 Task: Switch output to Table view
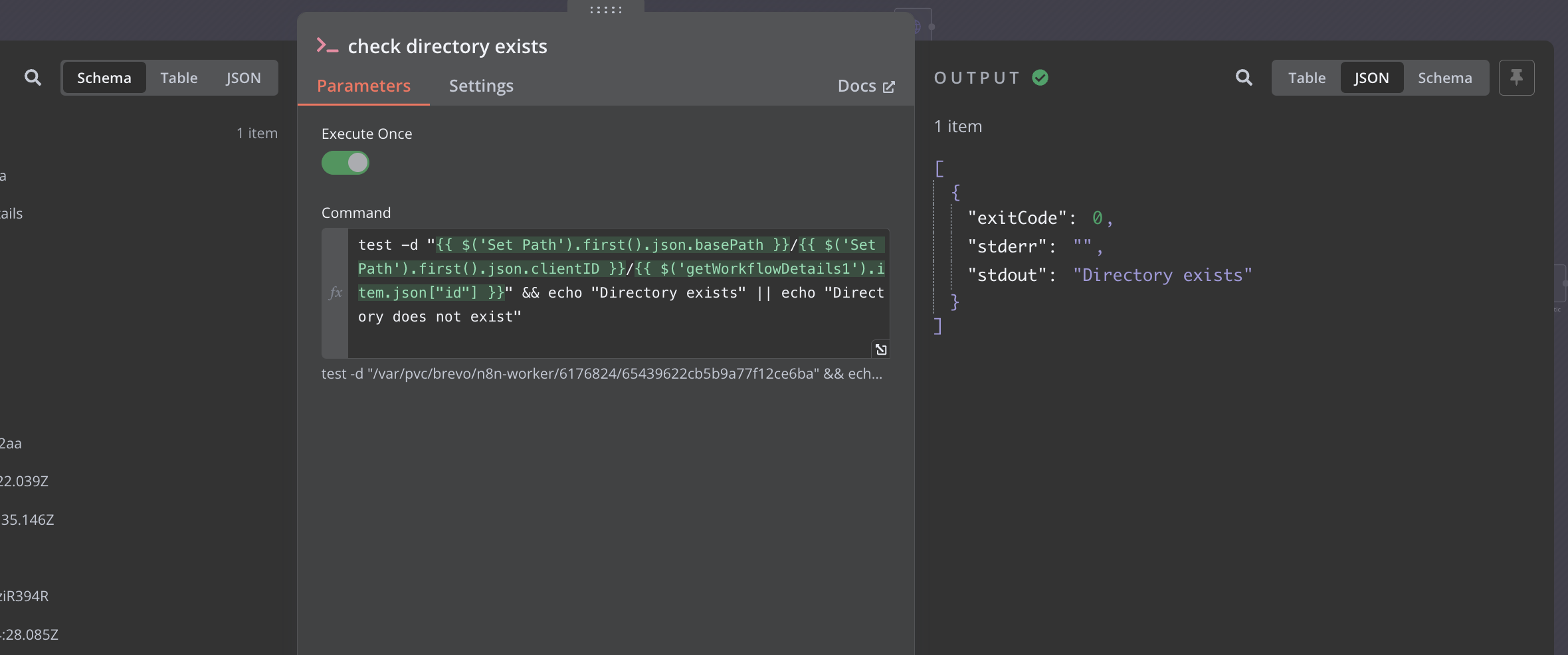point(1307,78)
